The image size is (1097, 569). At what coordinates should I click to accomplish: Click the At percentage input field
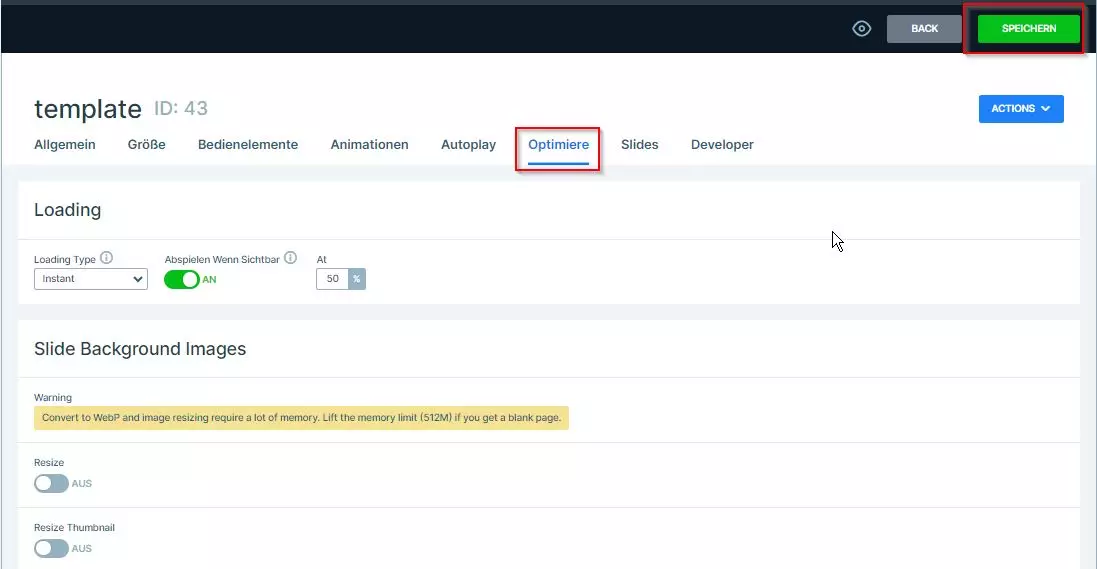pyautogui.click(x=333, y=279)
